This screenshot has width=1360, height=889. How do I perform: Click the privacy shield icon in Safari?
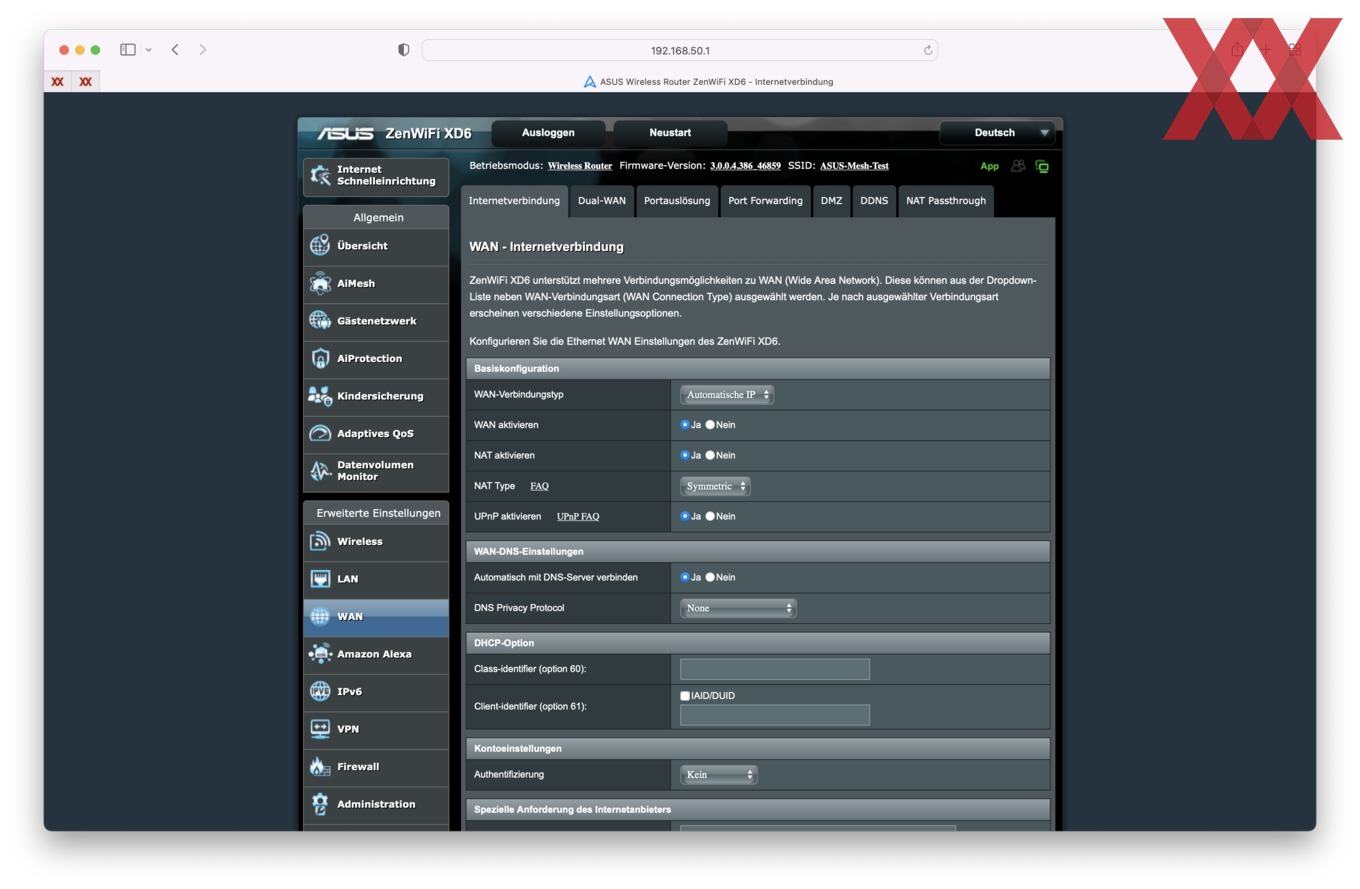click(404, 50)
